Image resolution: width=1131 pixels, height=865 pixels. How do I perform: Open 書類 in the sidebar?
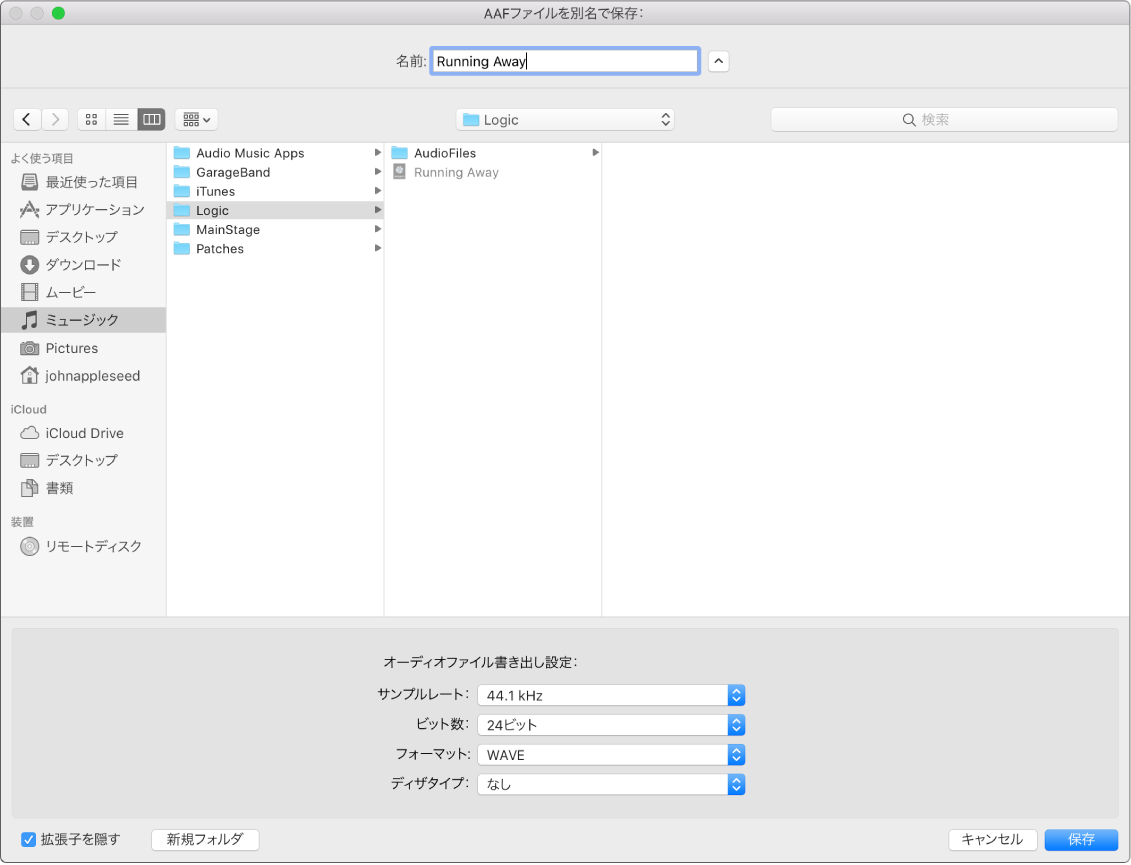[x=83, y=488]
